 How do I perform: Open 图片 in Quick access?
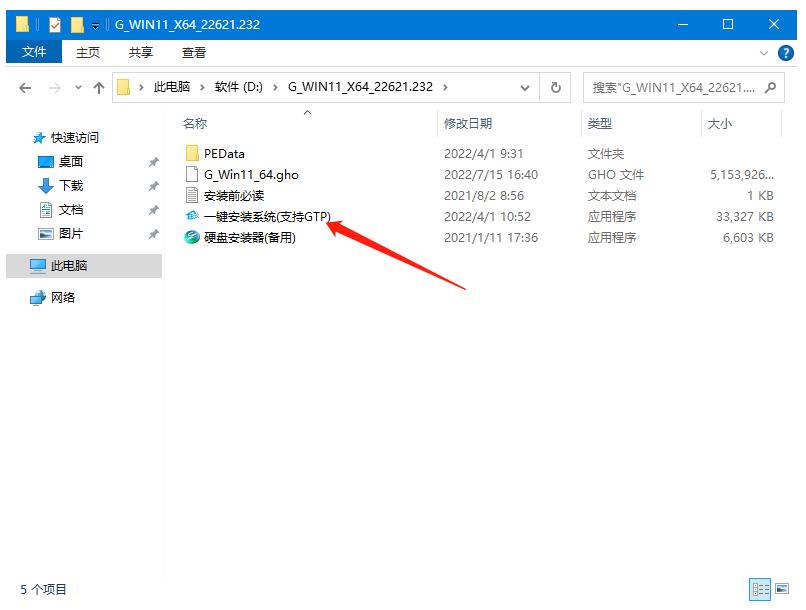pyautogui.click(x=71, y=234)
